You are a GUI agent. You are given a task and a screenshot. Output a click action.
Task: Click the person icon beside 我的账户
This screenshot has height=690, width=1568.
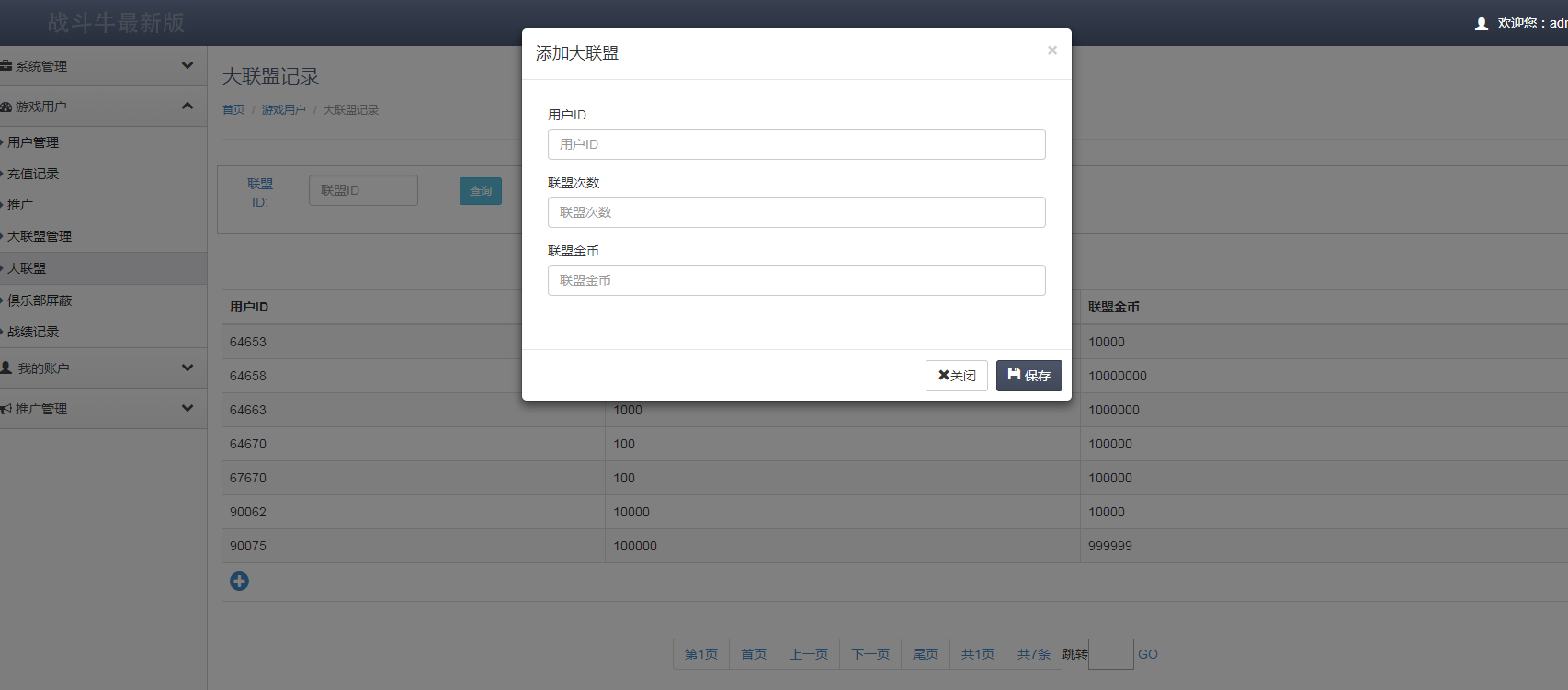point(6,368)
